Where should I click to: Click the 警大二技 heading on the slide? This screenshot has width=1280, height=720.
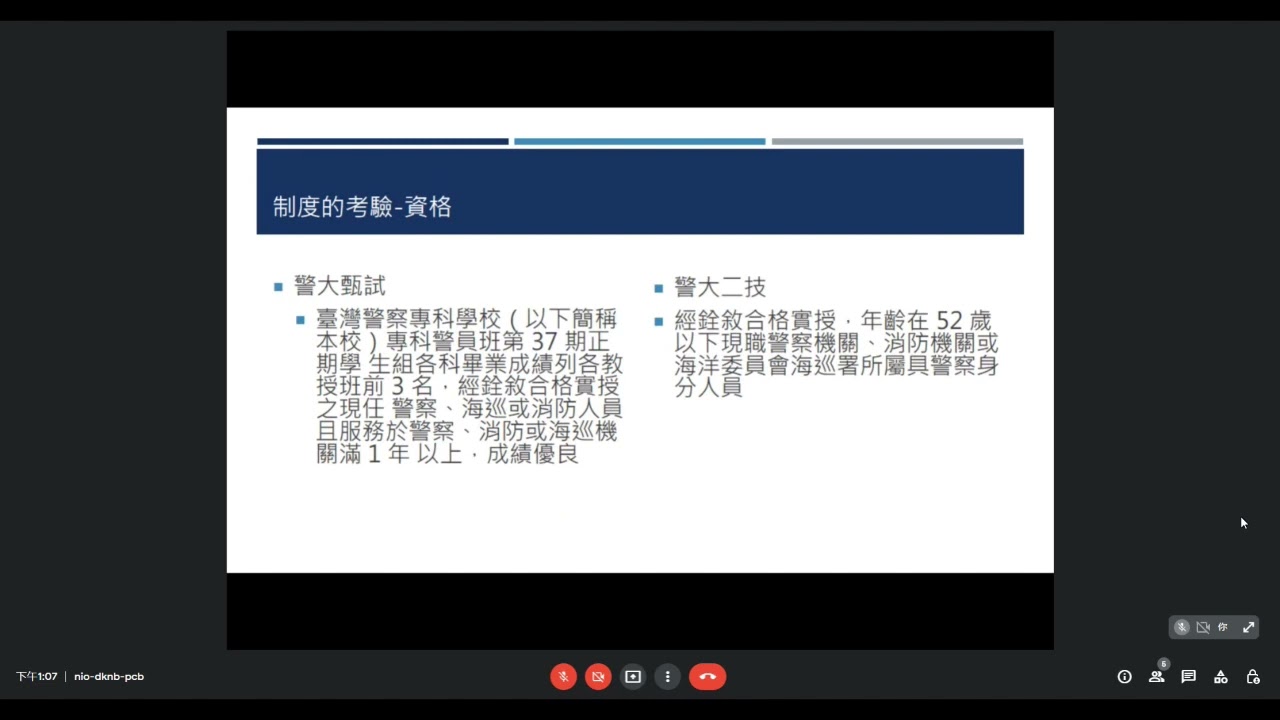click(720, 287)
